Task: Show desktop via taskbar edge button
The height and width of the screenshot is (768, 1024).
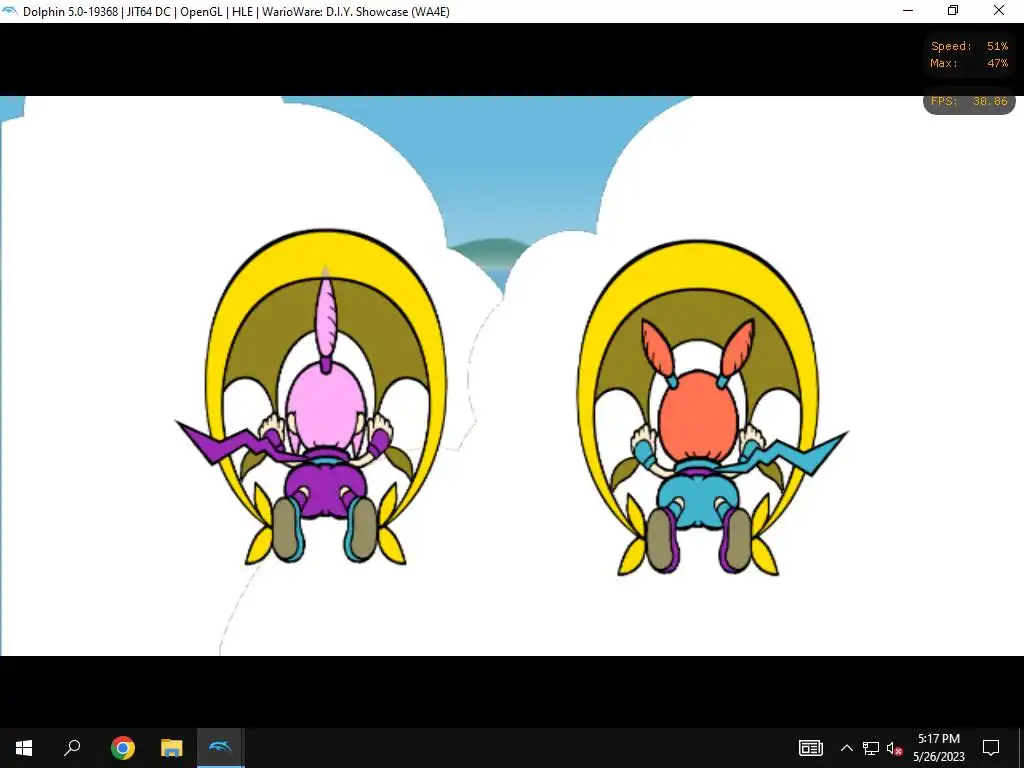Action: (1021, 748)
